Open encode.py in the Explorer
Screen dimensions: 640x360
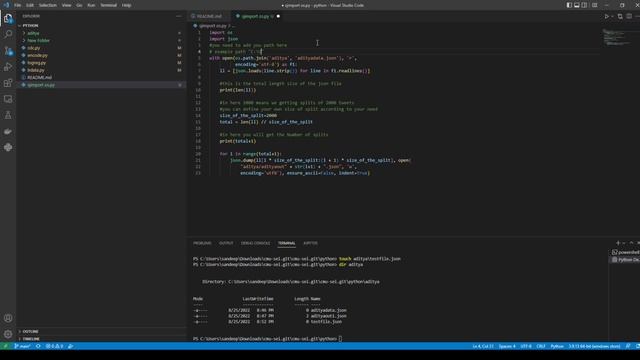[101, 55]
